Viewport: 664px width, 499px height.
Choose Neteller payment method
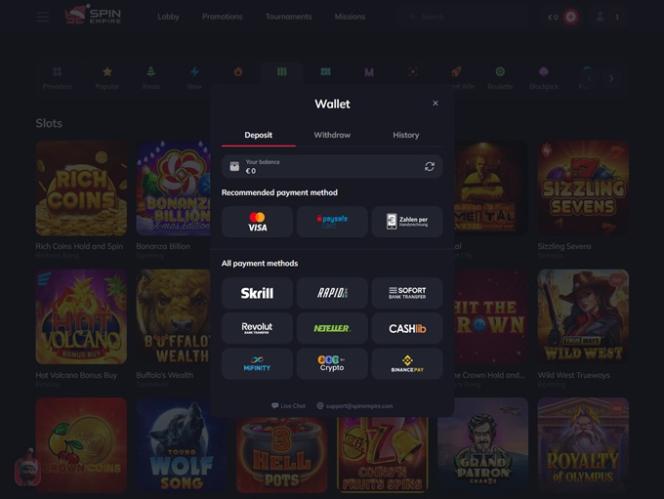click(332, 328)
